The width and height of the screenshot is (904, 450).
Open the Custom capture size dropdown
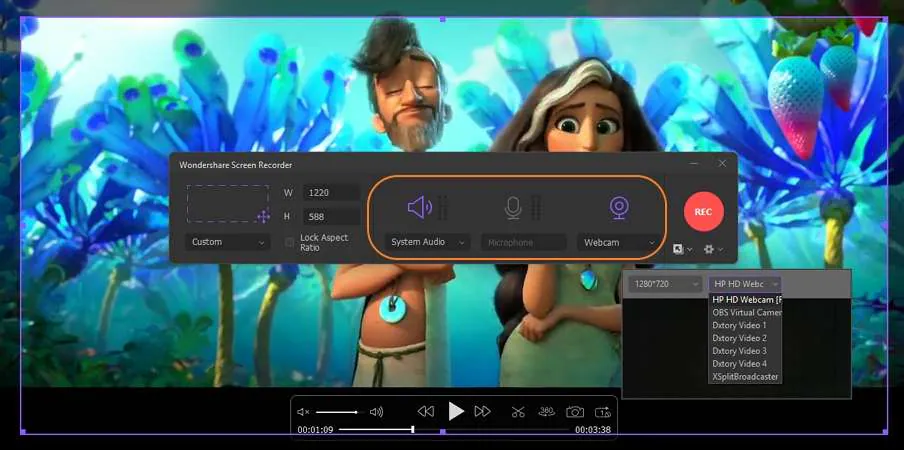pos(228,242)
